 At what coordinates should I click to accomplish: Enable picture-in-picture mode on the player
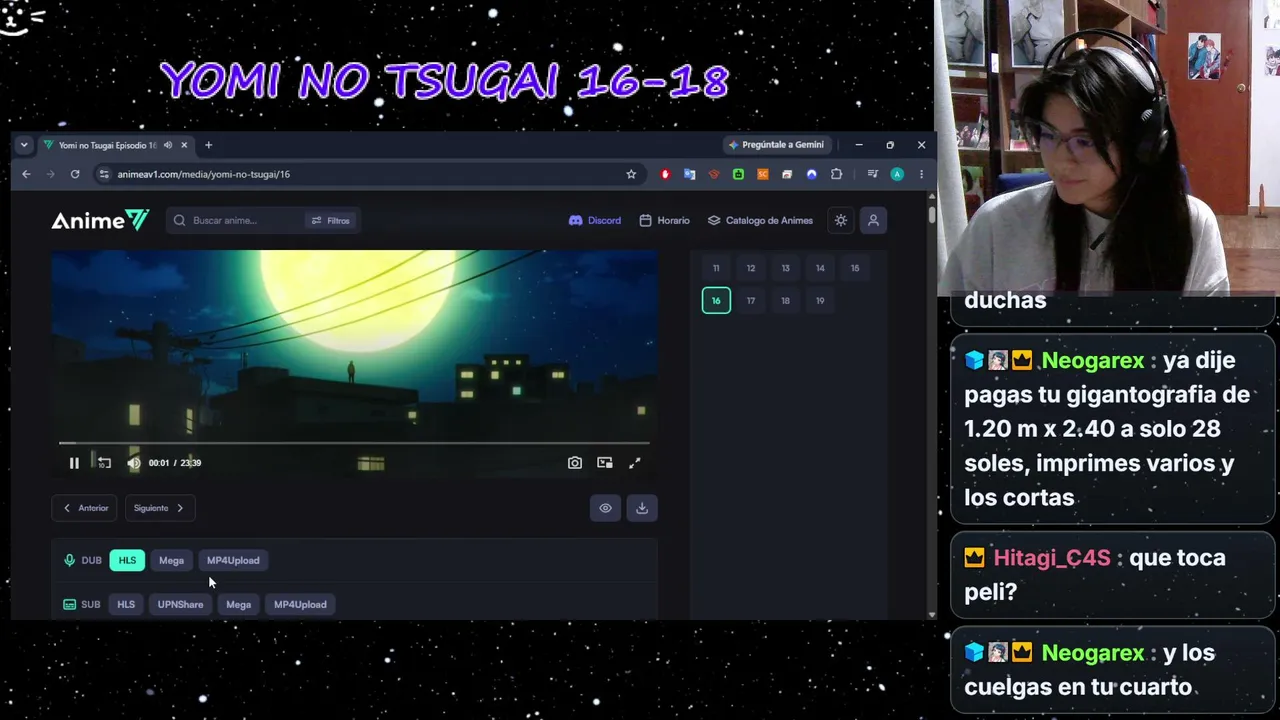tap(605, 463)
